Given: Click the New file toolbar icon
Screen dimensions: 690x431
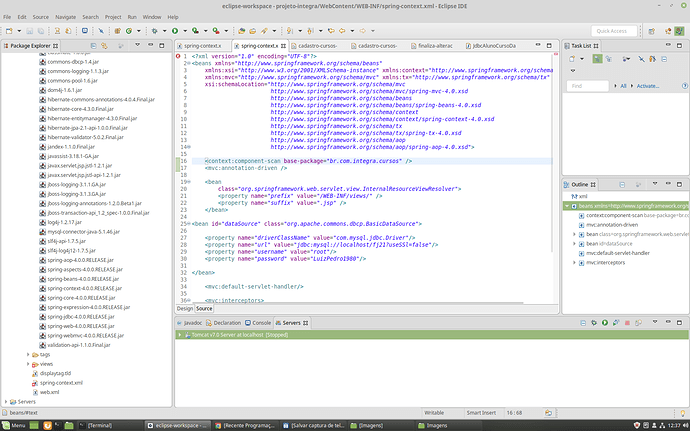Looking at the screenshot, I should coord(9,31).
